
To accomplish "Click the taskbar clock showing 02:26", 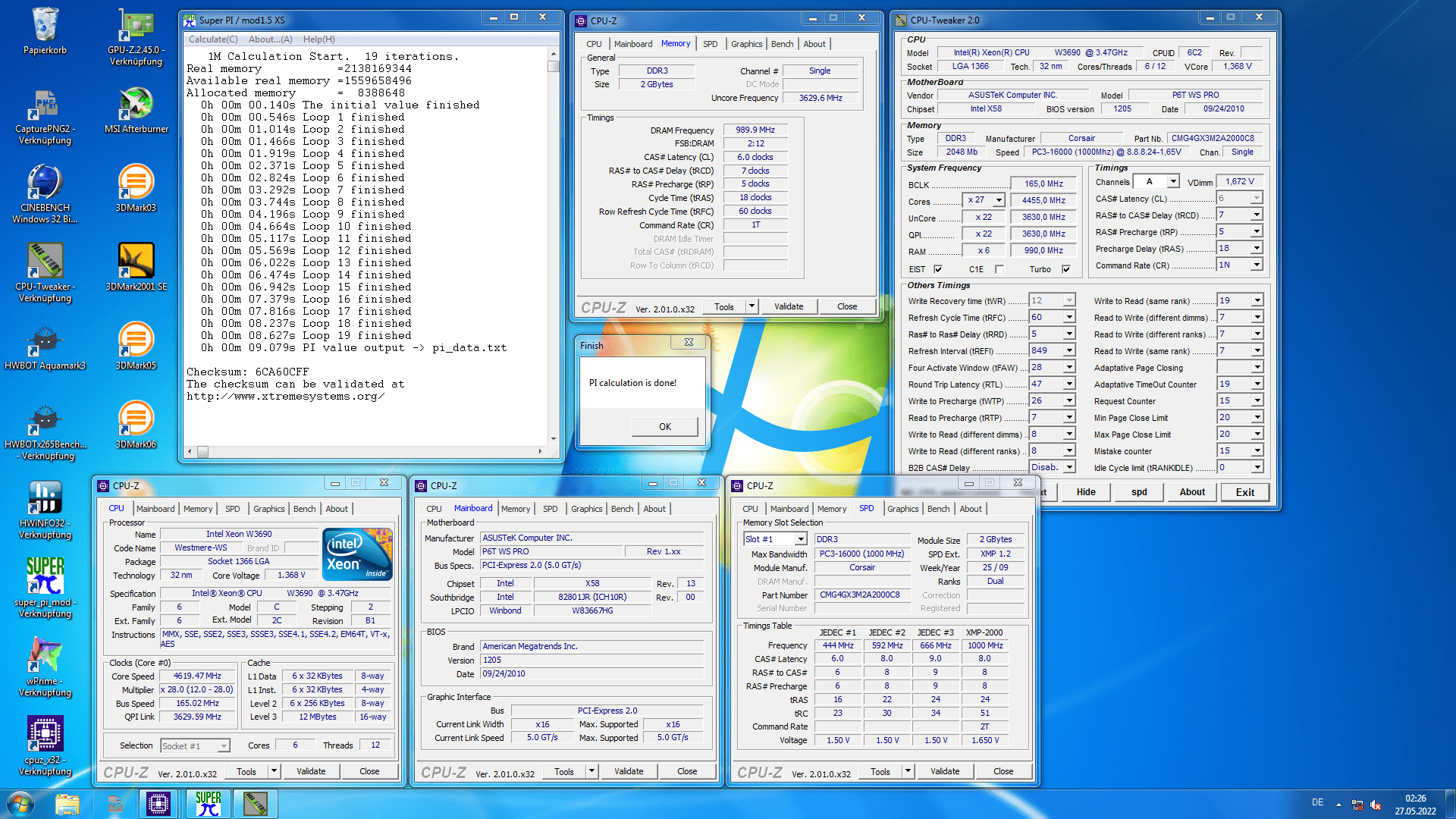I will (1415, 805).
